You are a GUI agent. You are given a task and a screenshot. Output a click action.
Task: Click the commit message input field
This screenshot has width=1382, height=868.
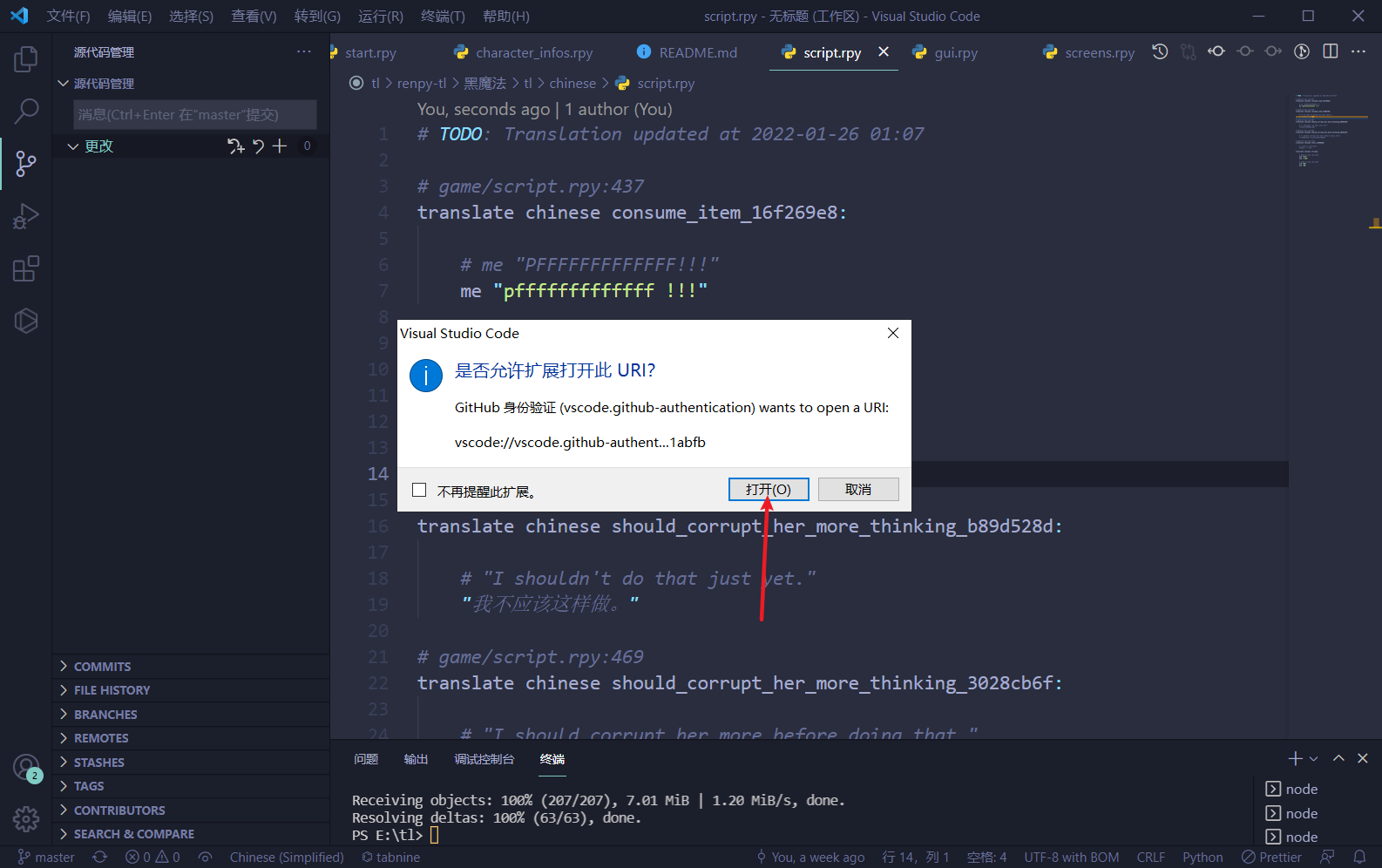pyautogui.click(x=195, y=114)
